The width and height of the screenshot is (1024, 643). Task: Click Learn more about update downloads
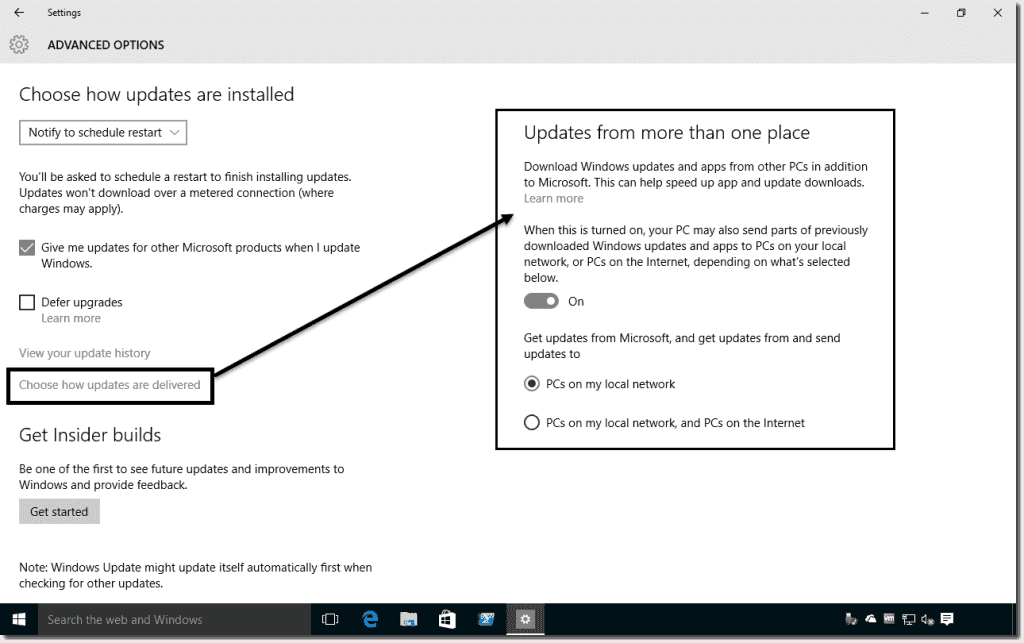[553, 198]
